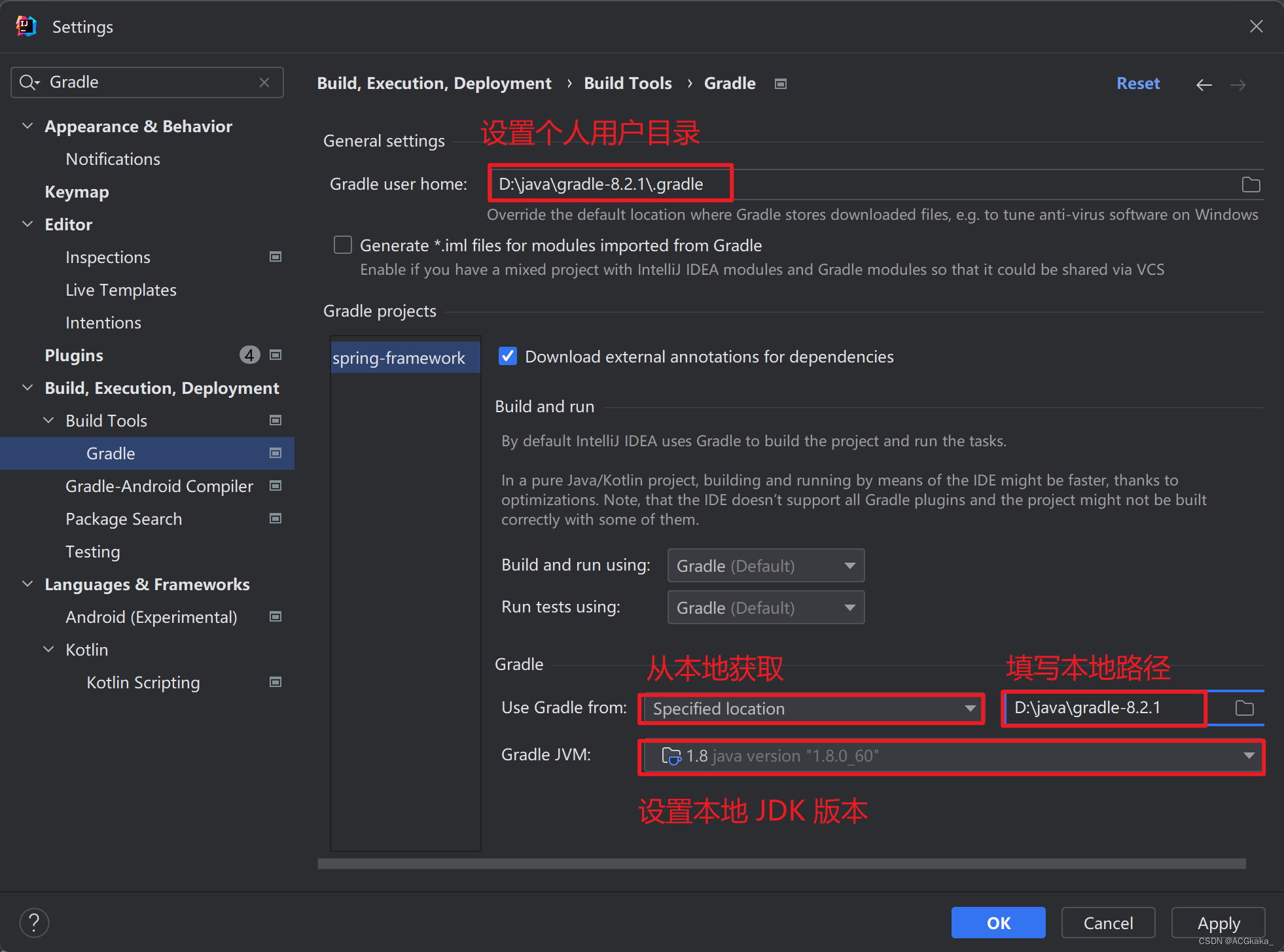Close the Settings dialog
This screenshot has height=952, width=1284.
[x=1256, y=26]
